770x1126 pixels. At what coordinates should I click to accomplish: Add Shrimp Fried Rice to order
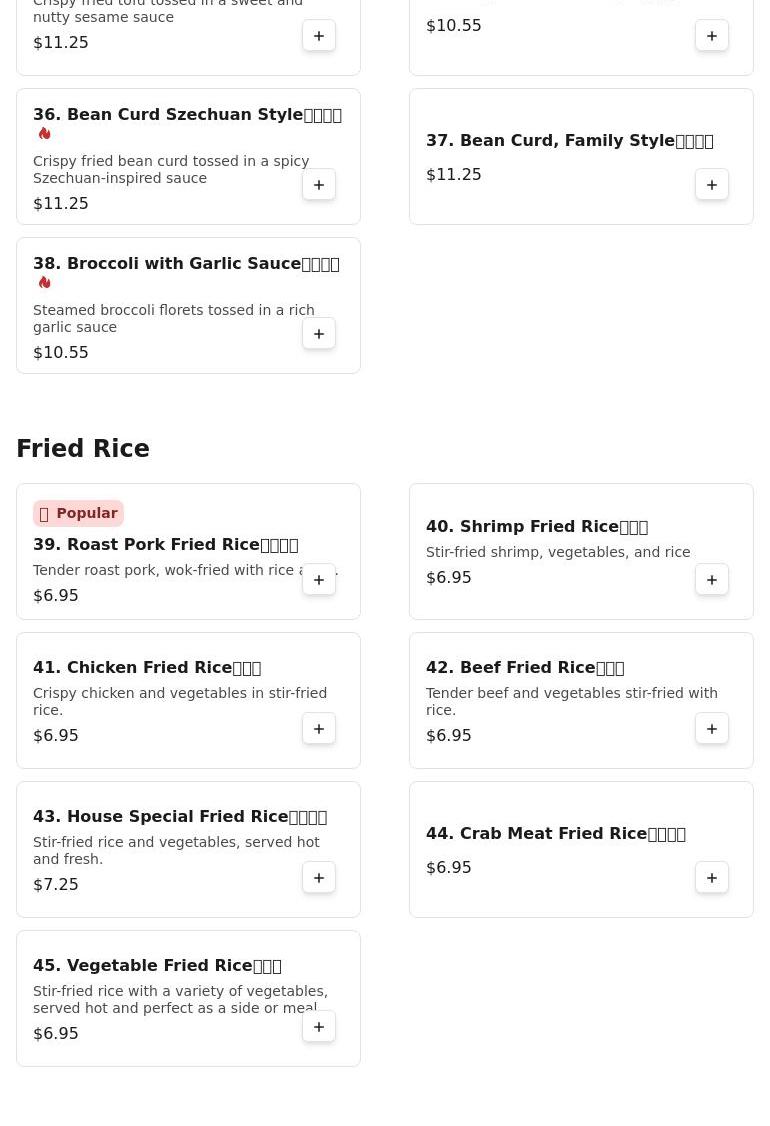[712, 580]
